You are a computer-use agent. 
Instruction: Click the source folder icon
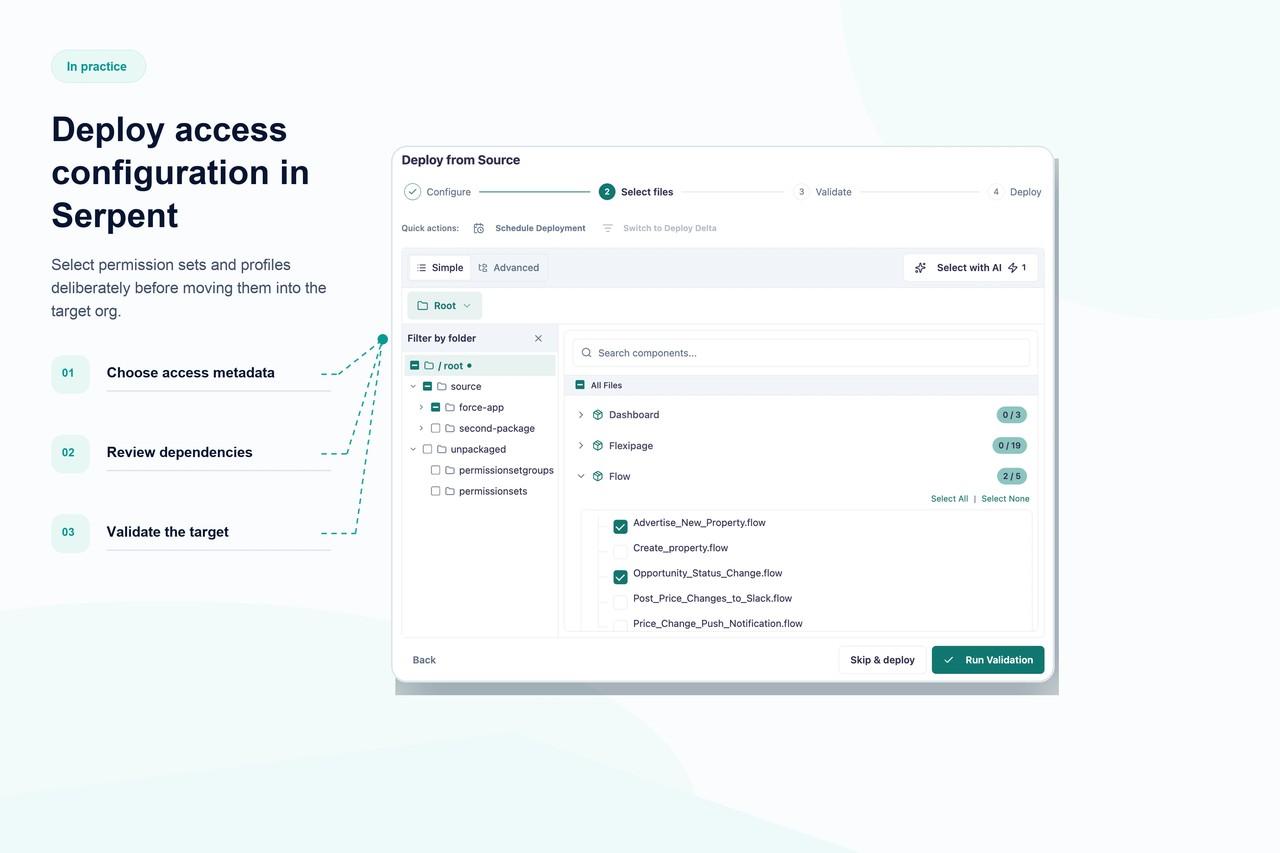coord(441,387)
